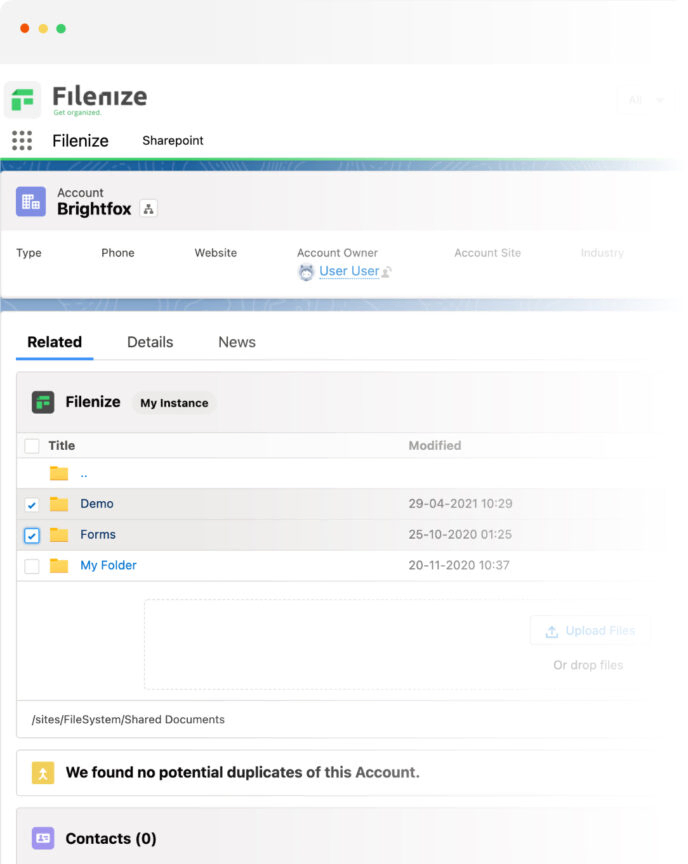Click the Website field label
This screenshot has width=688, height=864.
(x=215, y=253)
